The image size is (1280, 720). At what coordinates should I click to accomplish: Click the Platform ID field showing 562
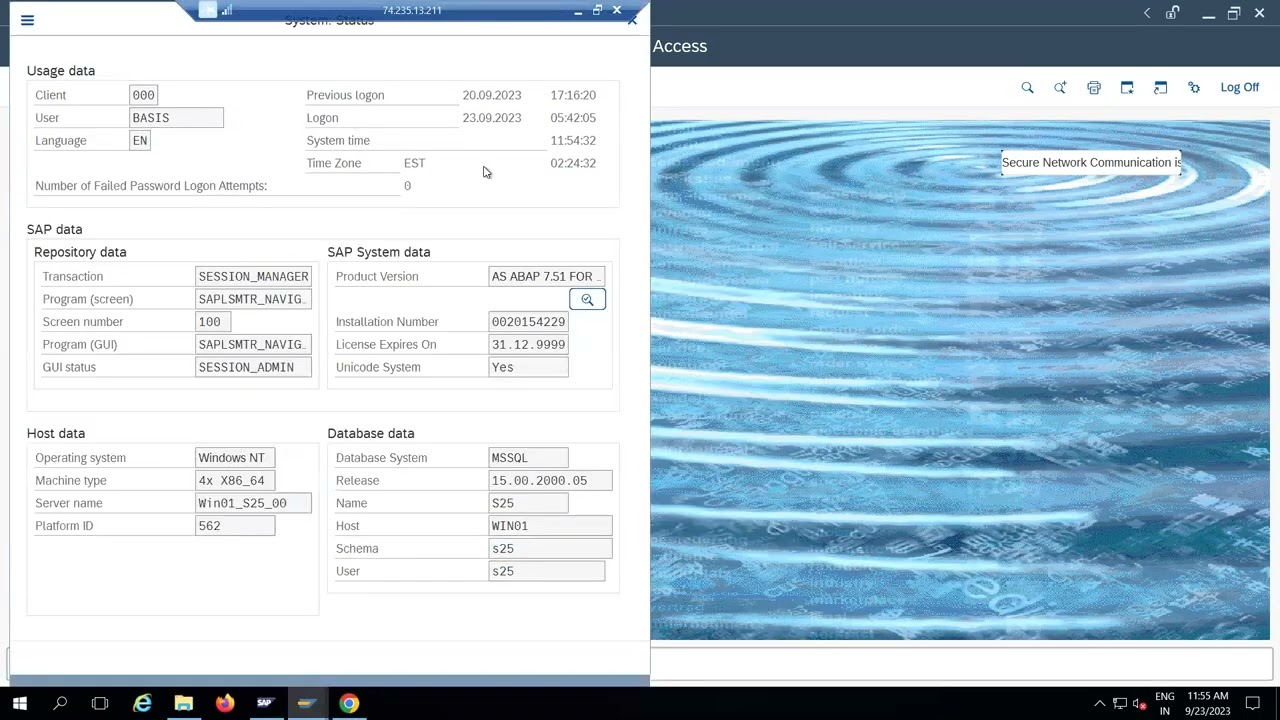(x=235, y=526)
